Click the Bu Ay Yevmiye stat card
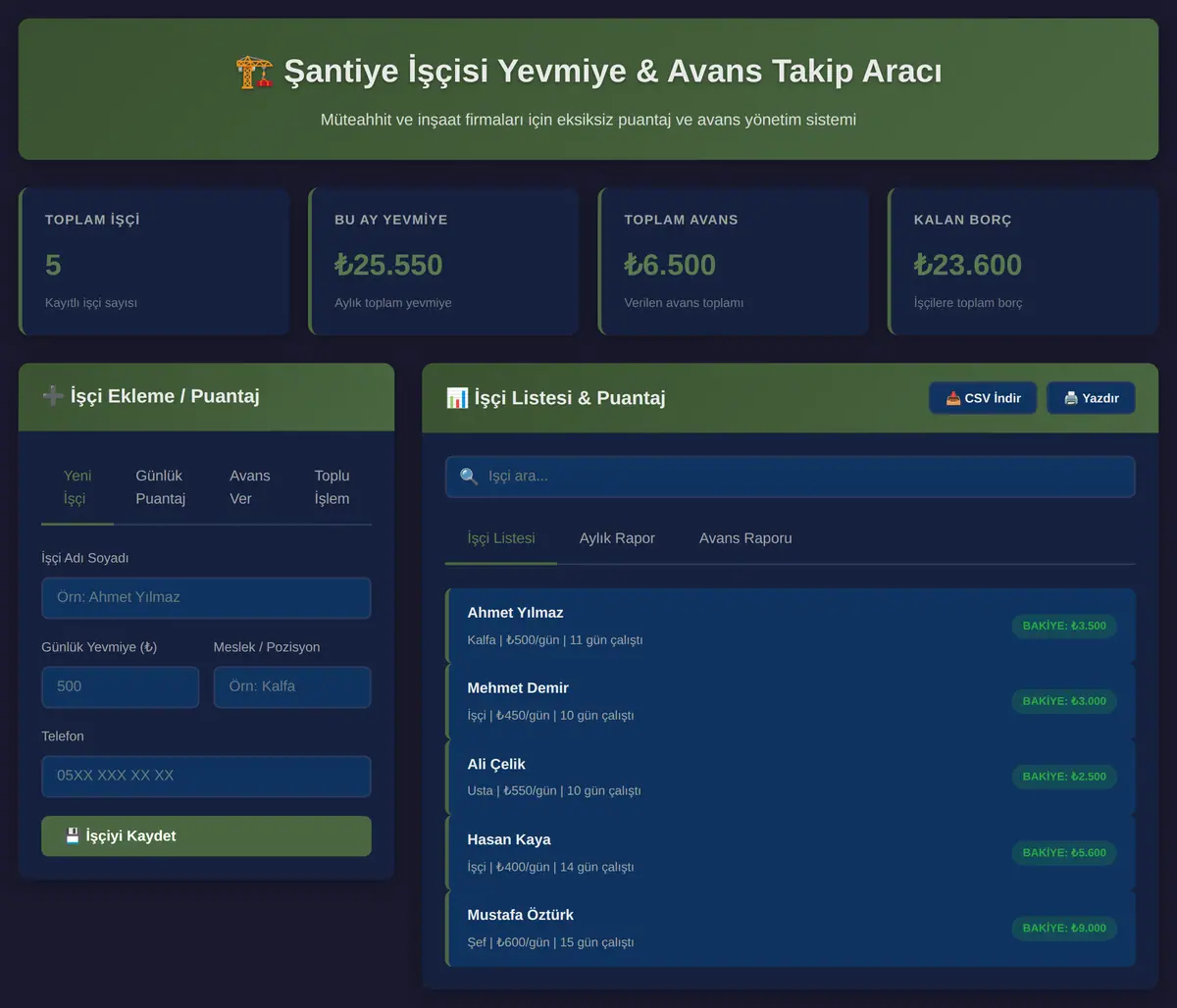Viewport: 1177px width, 1008px height. tap(443, 261)
